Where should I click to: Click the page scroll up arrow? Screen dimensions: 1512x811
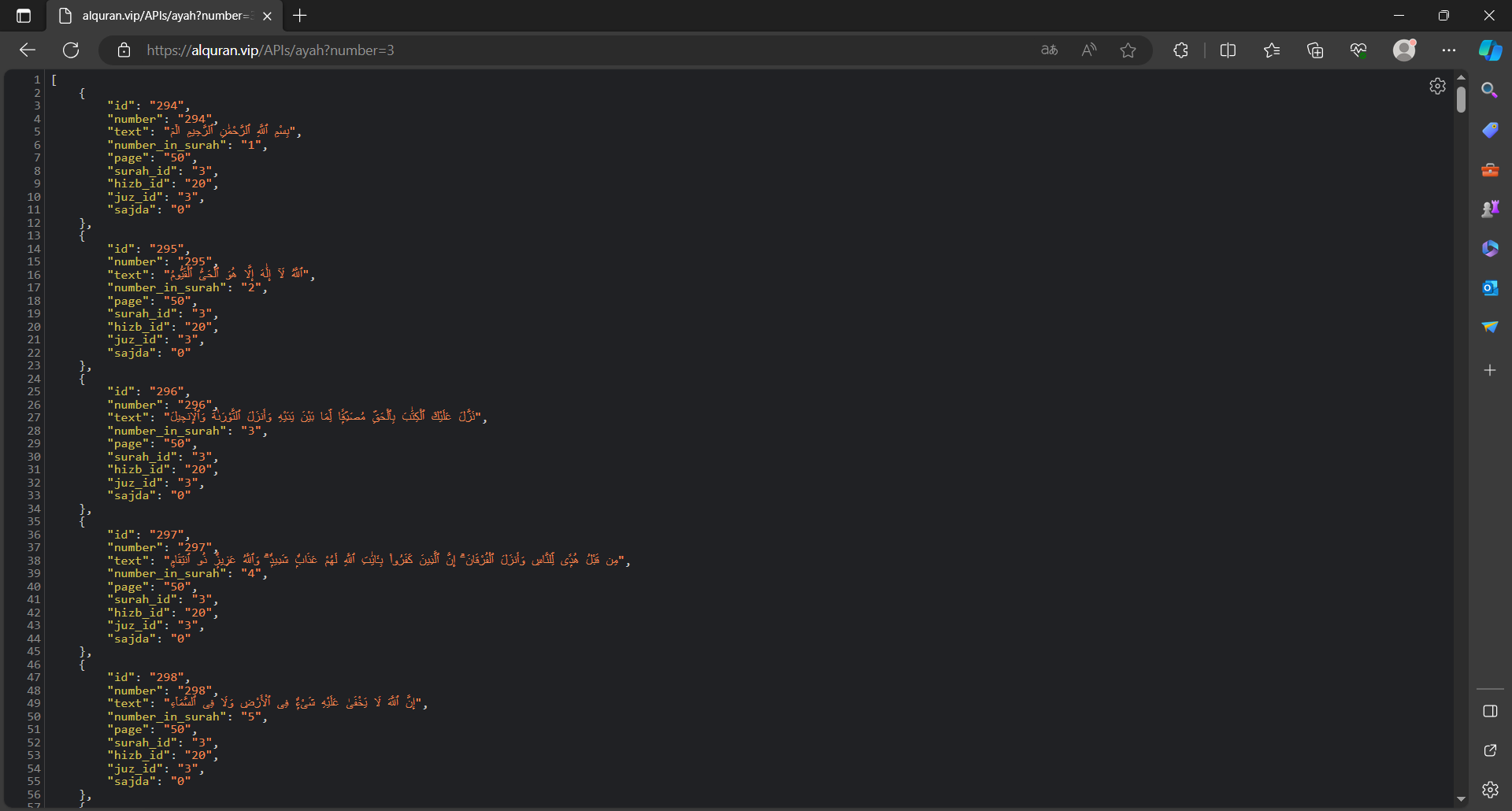tap(1461, 77)
